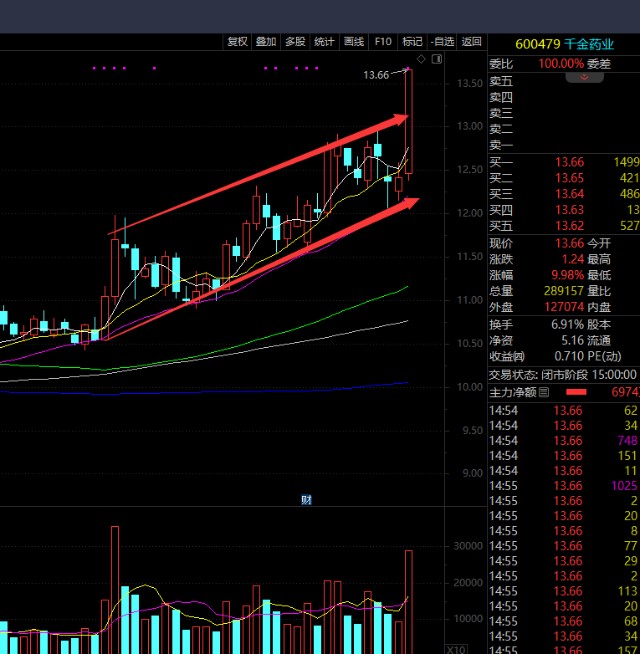
Task: Open the F10 company info page
Action: [x=383, y=42]
